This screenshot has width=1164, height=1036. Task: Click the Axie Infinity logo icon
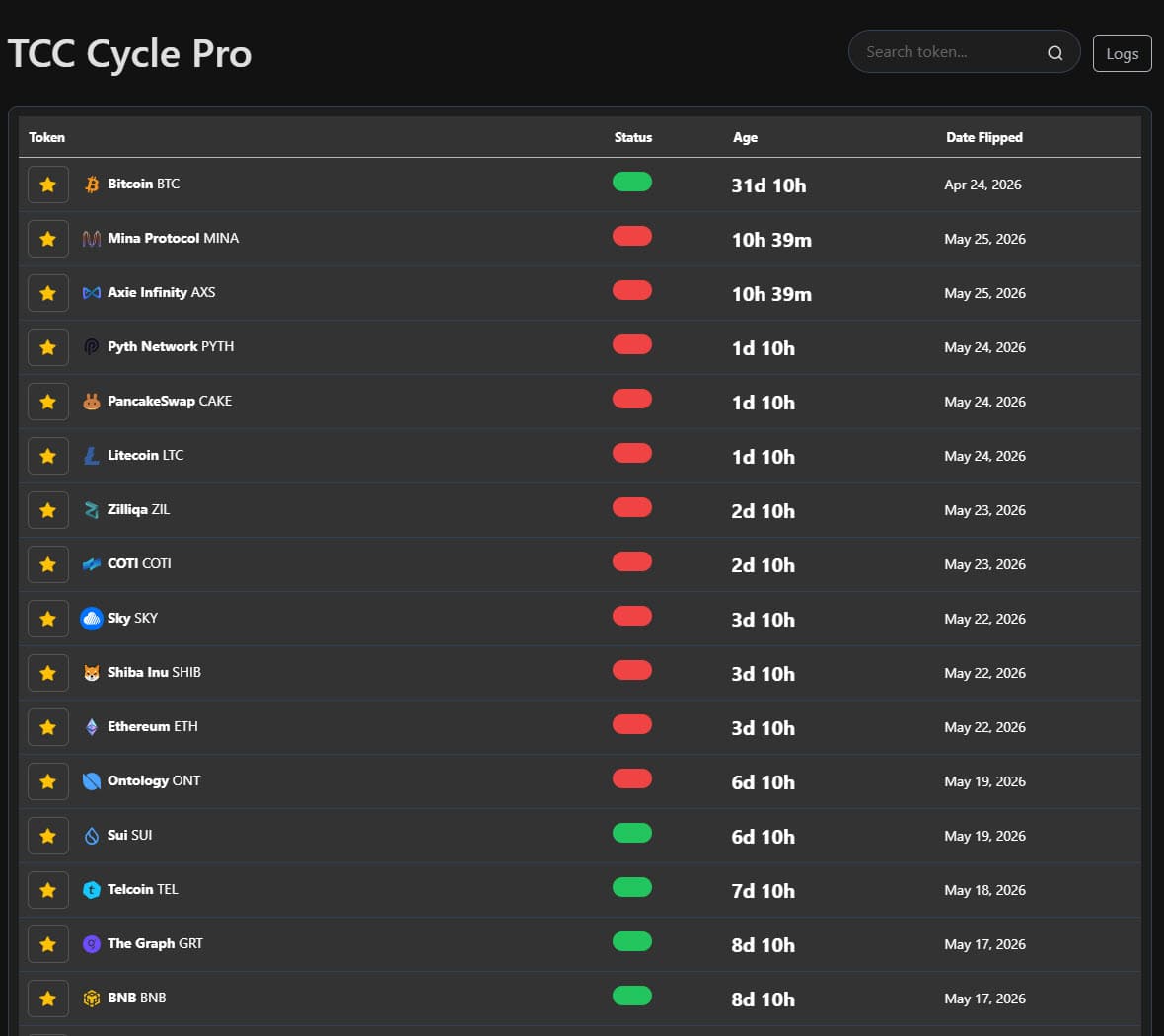pyautogui.click(x=92, y=293)
